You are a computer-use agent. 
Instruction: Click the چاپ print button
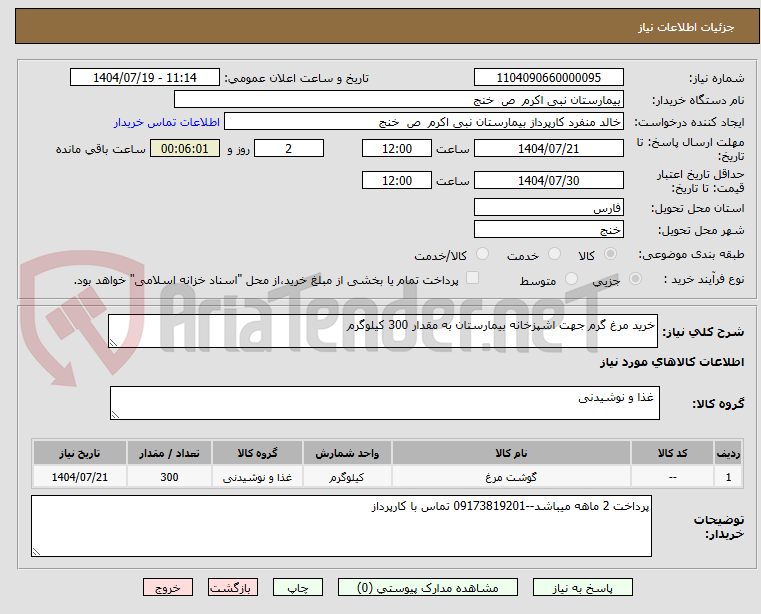[298, 587]
